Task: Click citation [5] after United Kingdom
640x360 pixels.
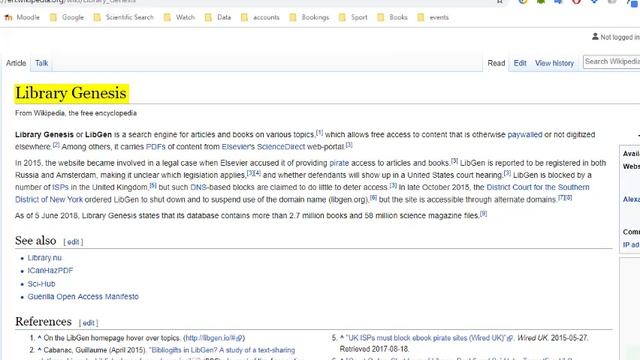Action: [153, 185]
